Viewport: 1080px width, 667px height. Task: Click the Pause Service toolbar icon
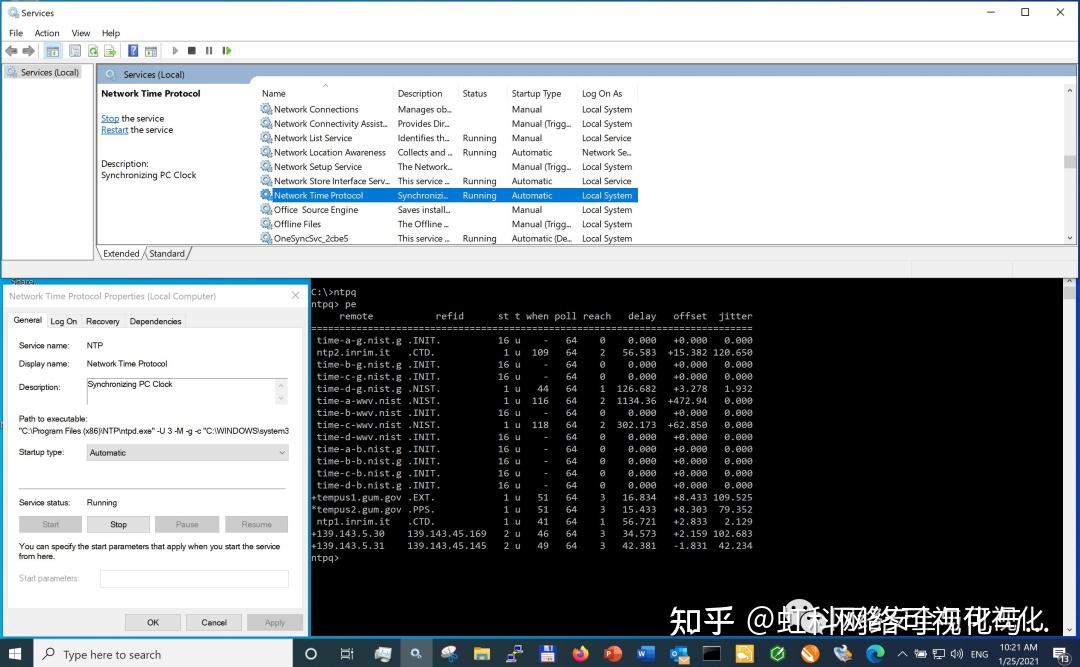pyautogui.click(x=211, y=50)
